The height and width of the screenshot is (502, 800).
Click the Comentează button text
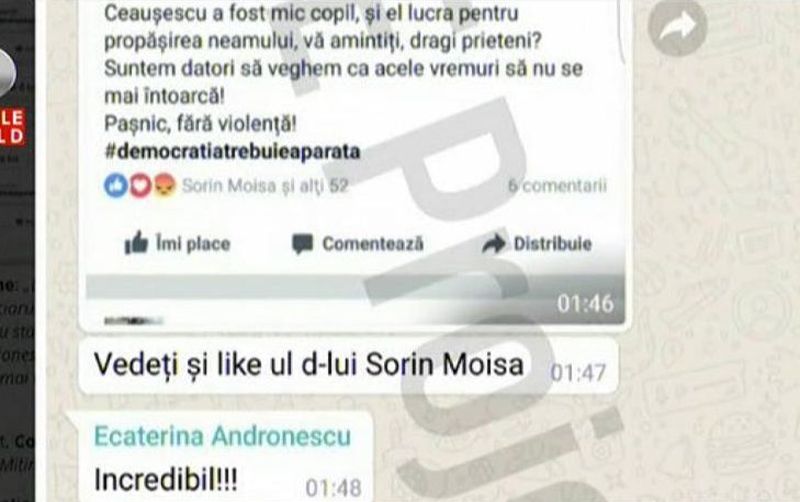(x=373, y=244)
